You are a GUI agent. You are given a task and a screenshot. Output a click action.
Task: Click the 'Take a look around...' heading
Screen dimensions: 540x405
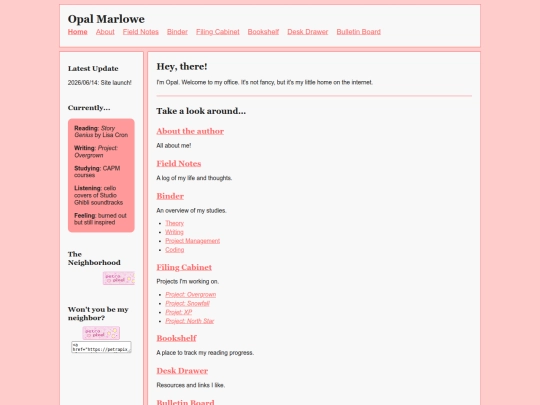[201, 111]
